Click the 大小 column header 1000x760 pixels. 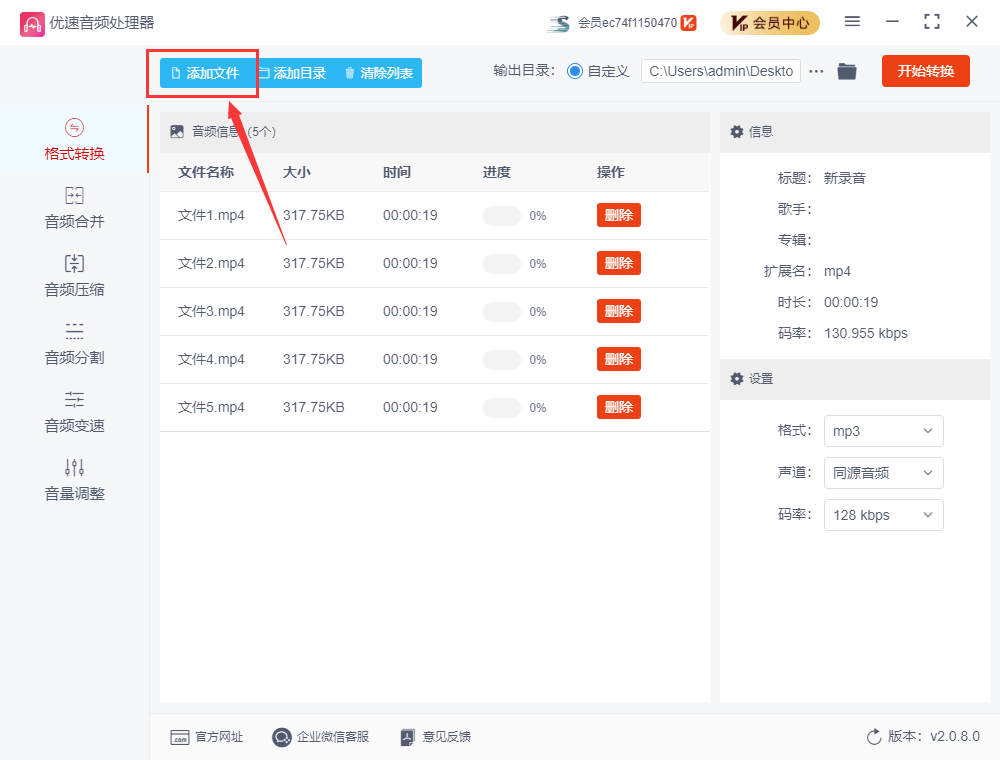pos(297,172)
